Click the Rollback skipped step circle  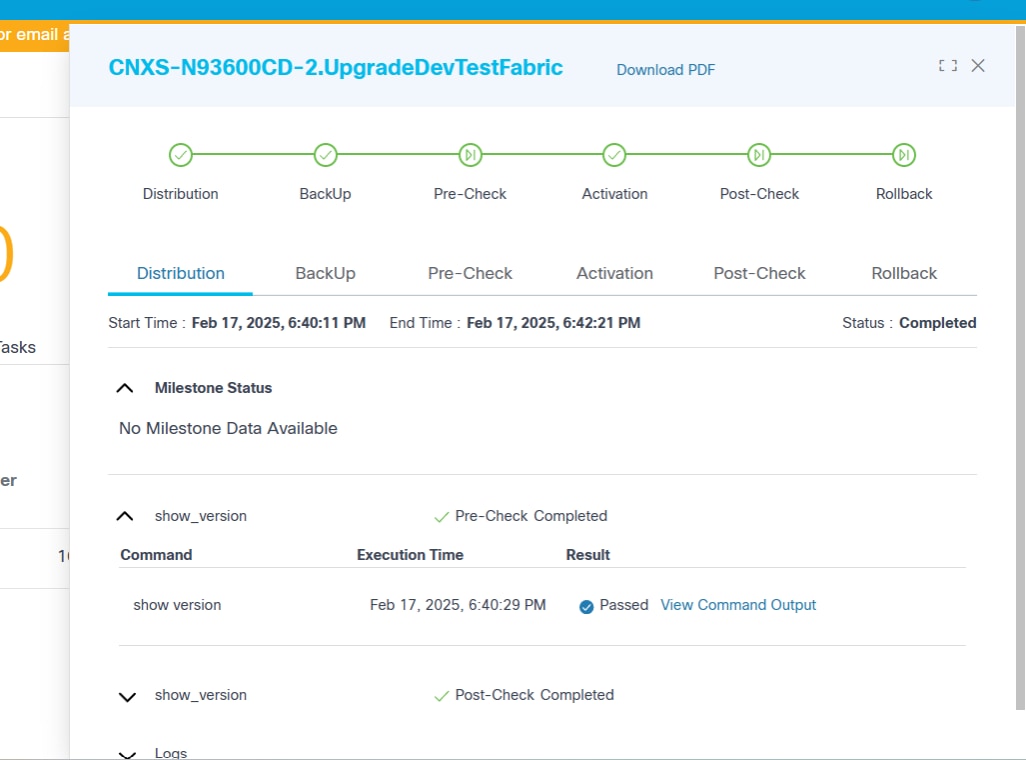coord(904,155)
